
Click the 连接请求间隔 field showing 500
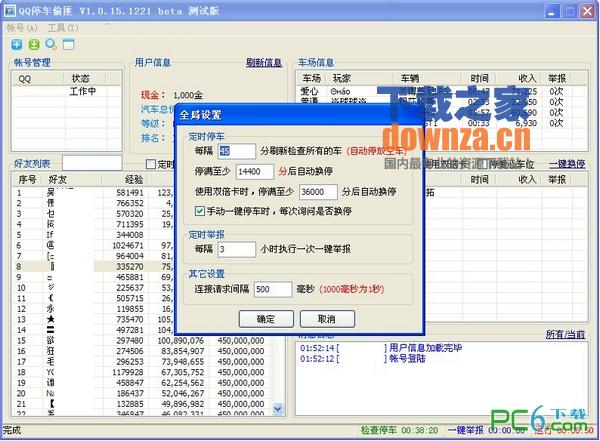pos(273,289)
